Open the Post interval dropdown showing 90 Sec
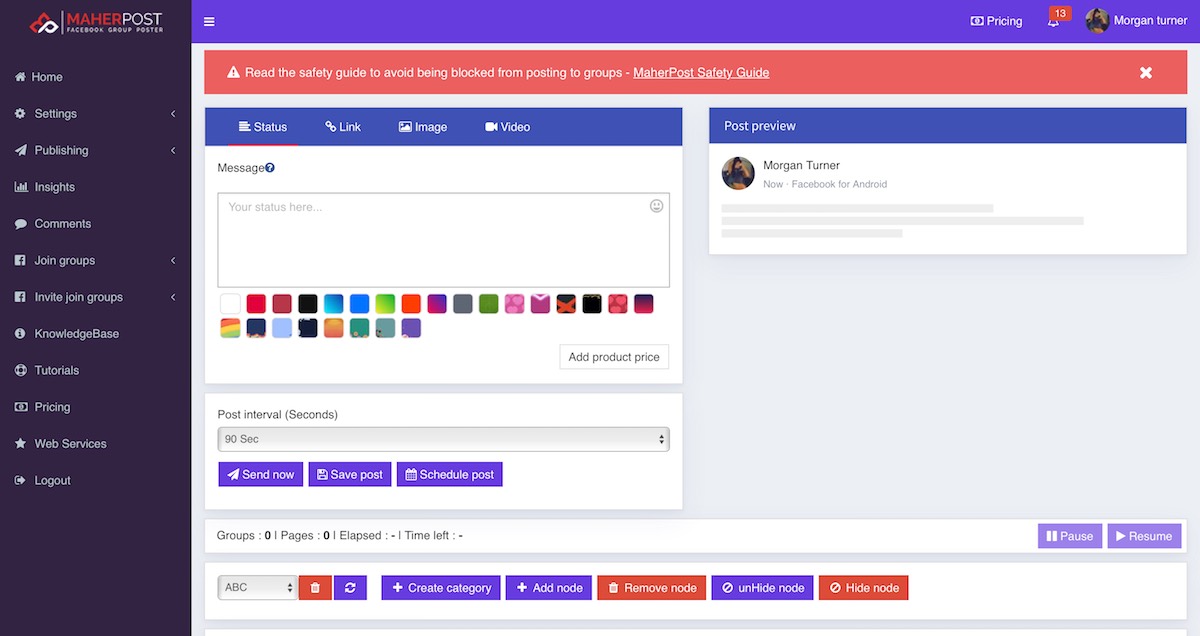The image size is (1200, 636). [x=443, y=439]
